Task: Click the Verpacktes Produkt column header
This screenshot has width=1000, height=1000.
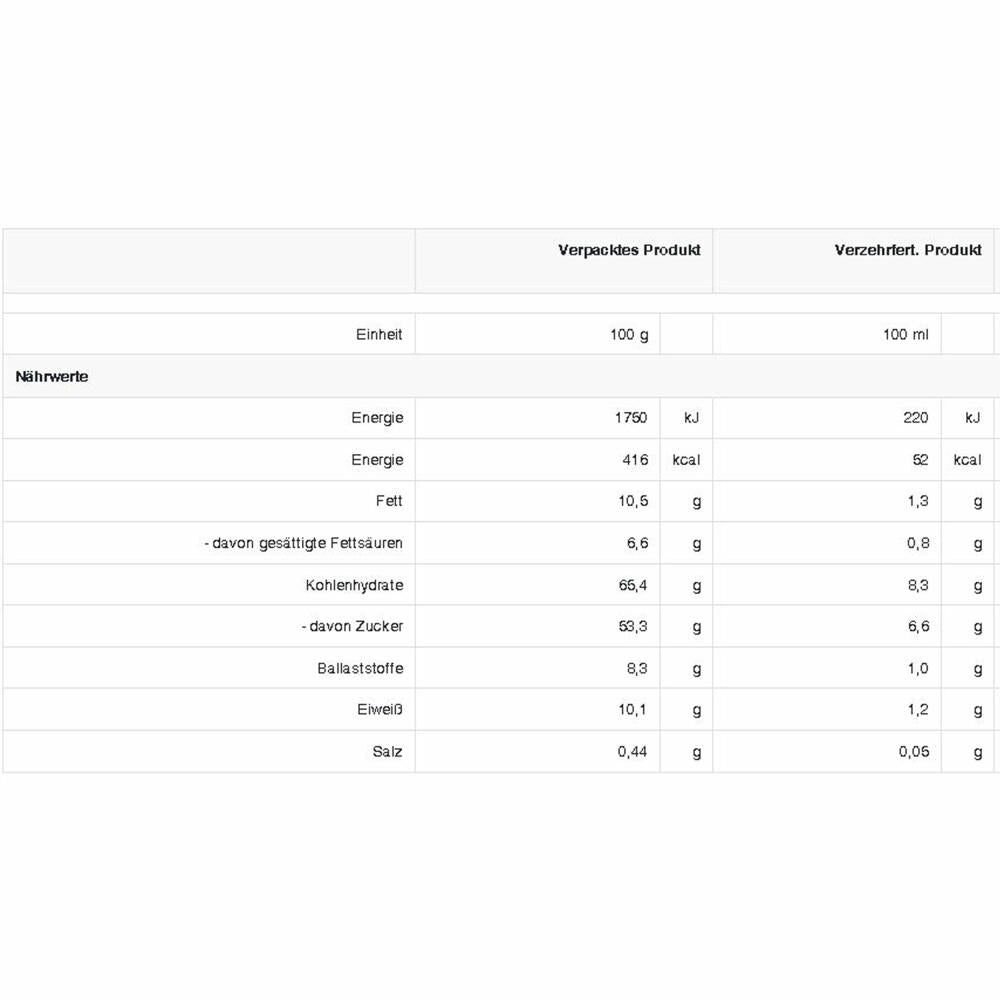Action: tap(629, 251)
